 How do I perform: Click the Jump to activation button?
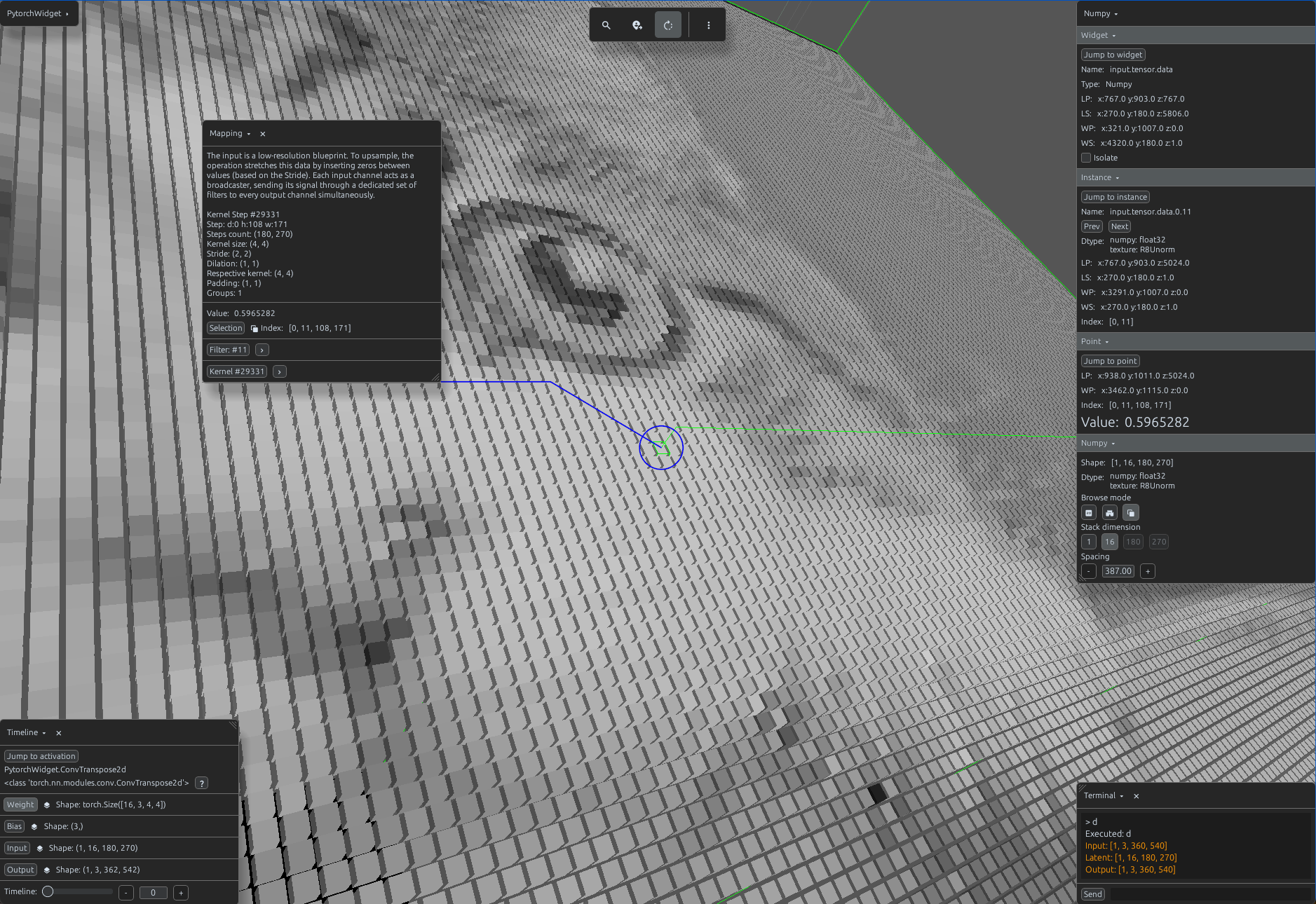click(x=41, y=756)
